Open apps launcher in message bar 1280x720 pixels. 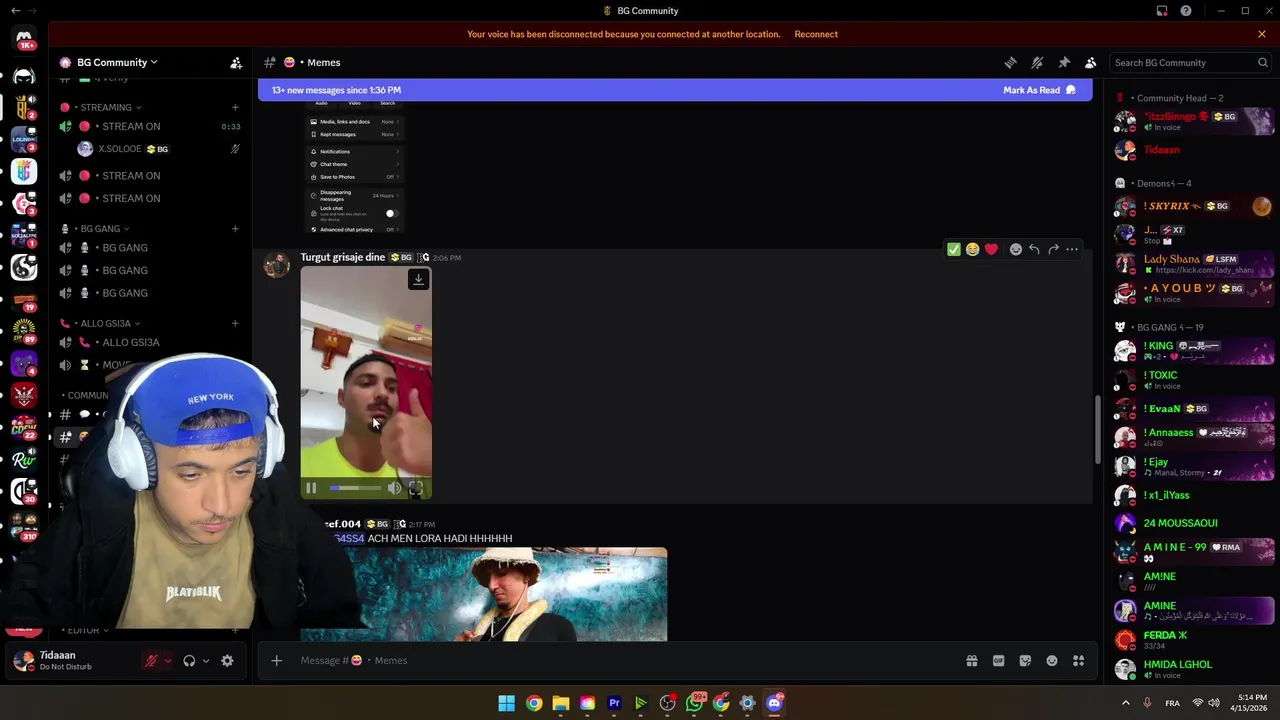[1079, 661]
